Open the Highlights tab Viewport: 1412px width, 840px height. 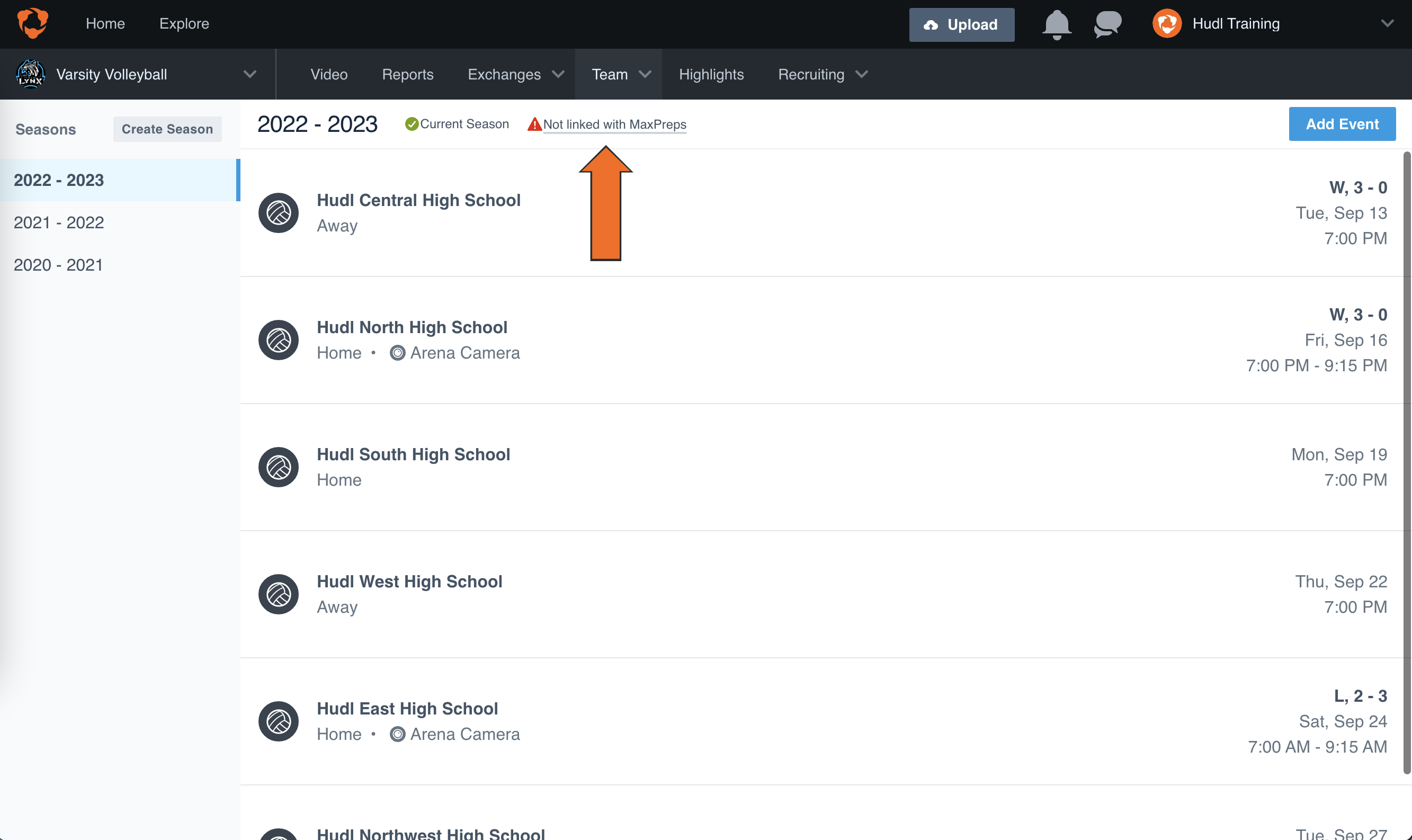click(711, 74)
